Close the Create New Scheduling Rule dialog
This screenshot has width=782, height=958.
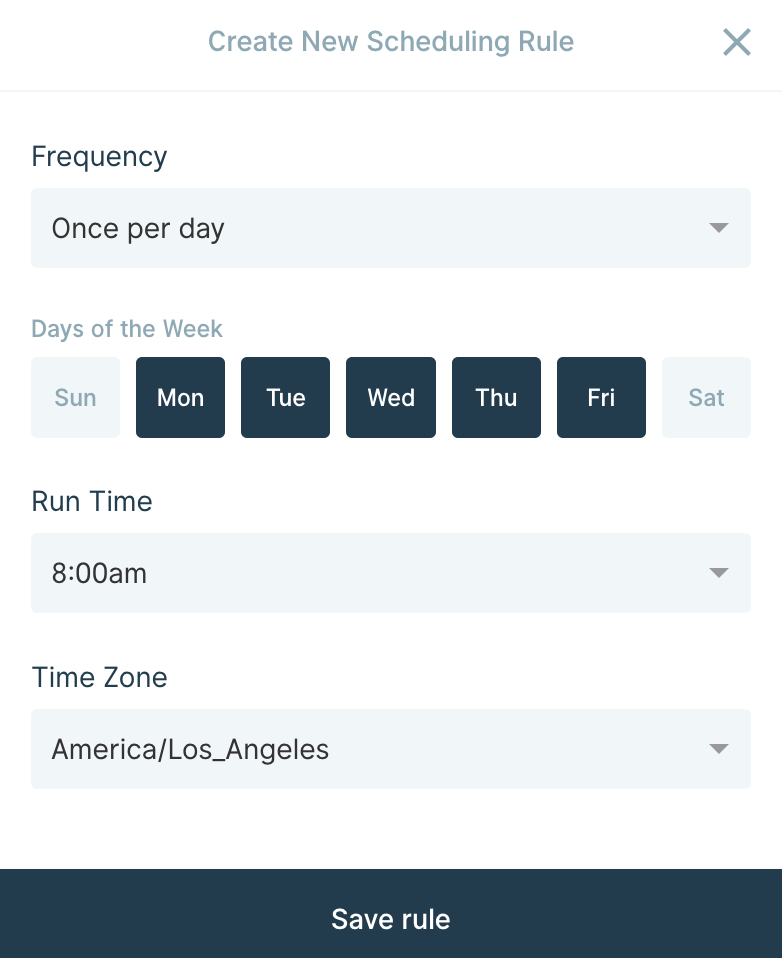pos(736,42)
